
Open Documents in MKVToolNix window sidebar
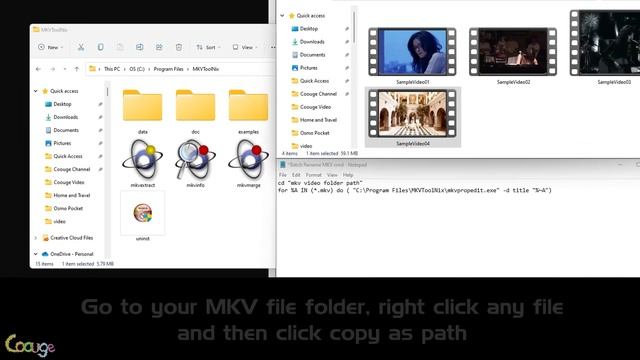[x=66, y=130]
